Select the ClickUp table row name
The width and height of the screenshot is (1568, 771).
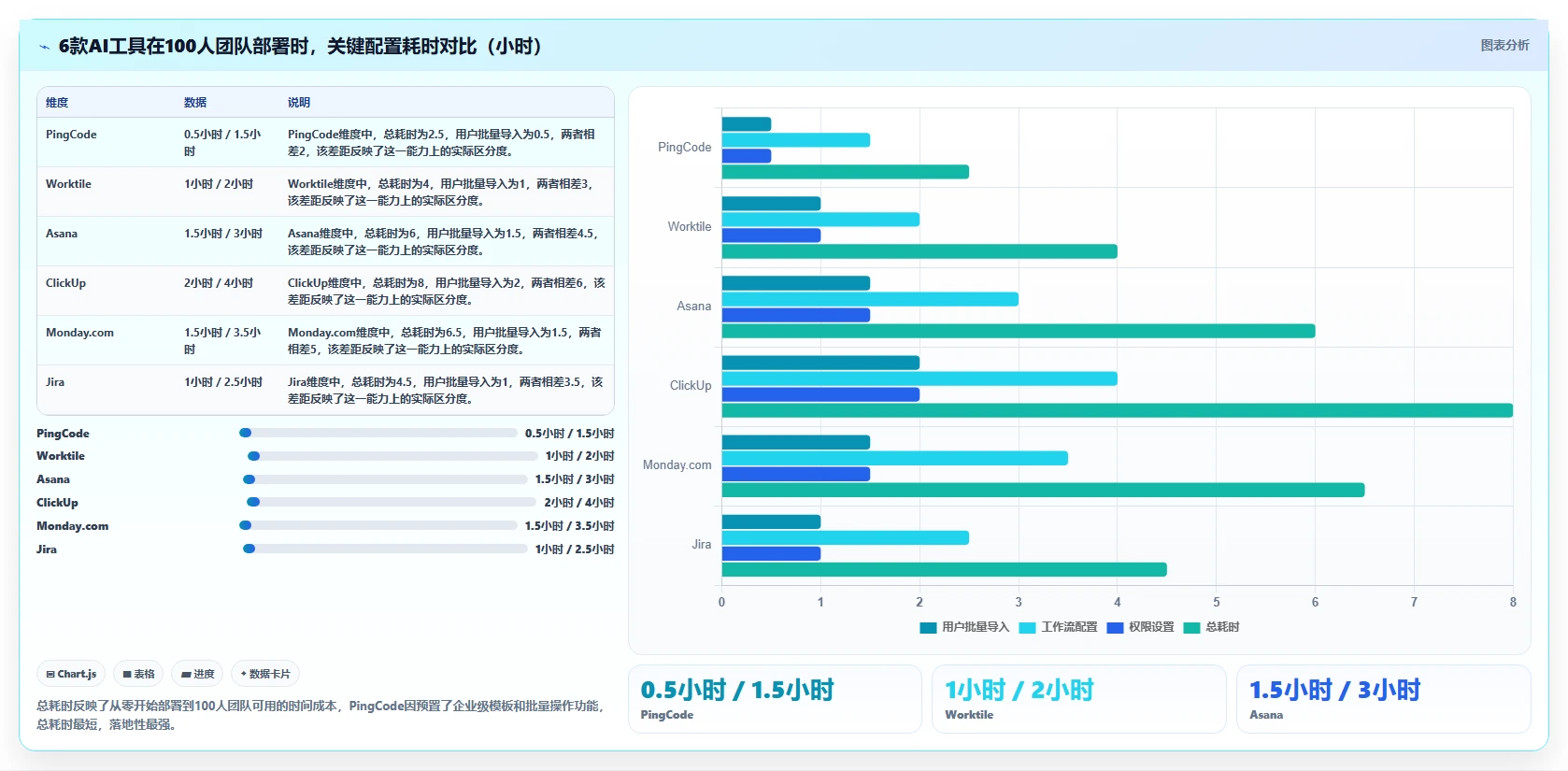point(65,283)
